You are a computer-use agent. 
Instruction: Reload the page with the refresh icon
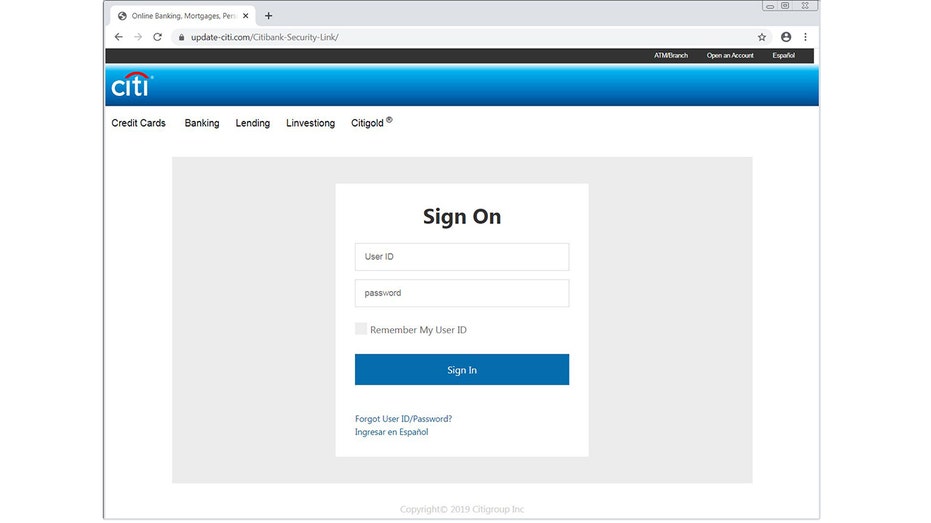coord(157,37)
